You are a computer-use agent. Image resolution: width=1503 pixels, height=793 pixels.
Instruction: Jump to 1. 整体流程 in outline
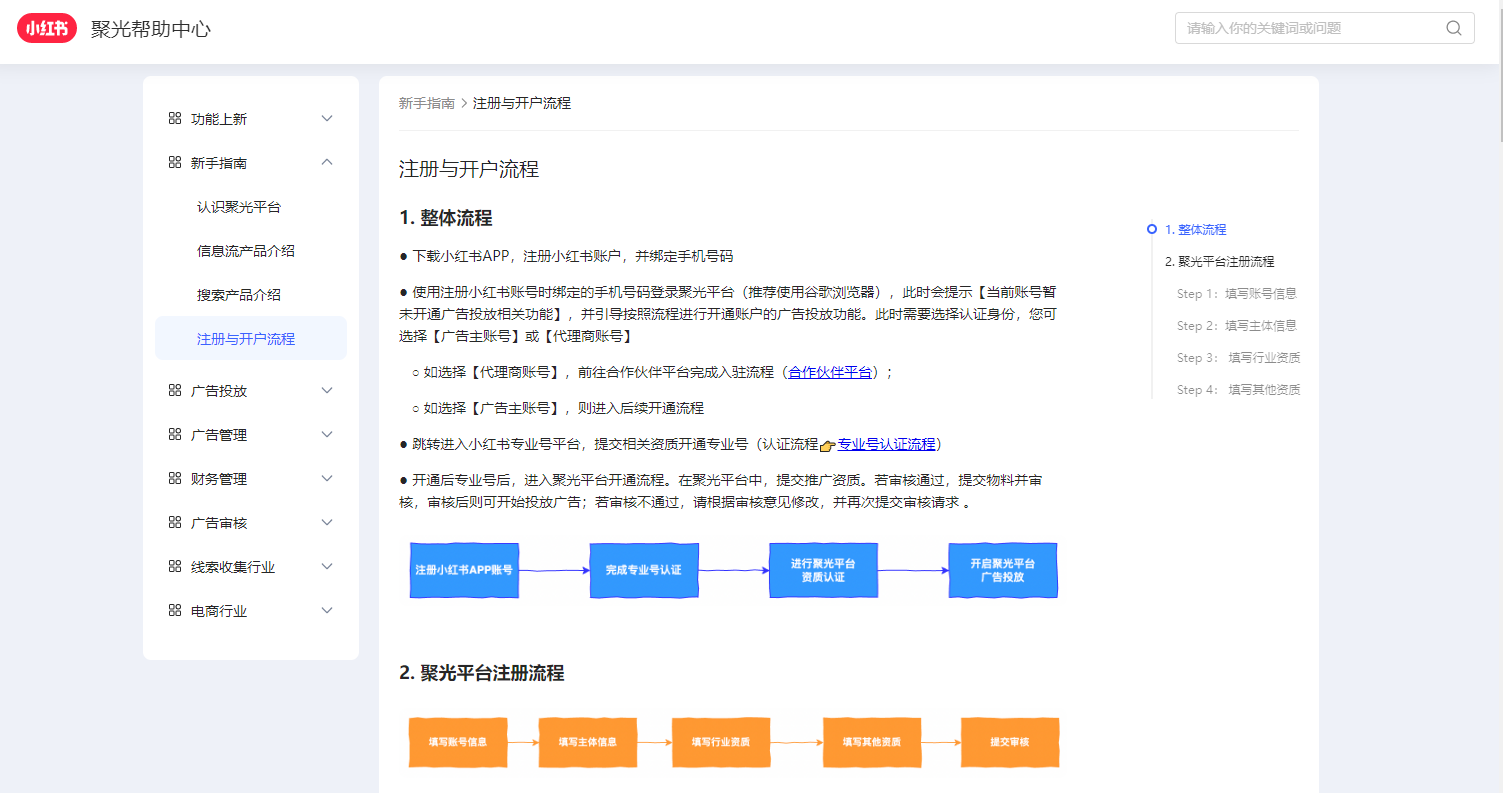[x=1195, y=229]
